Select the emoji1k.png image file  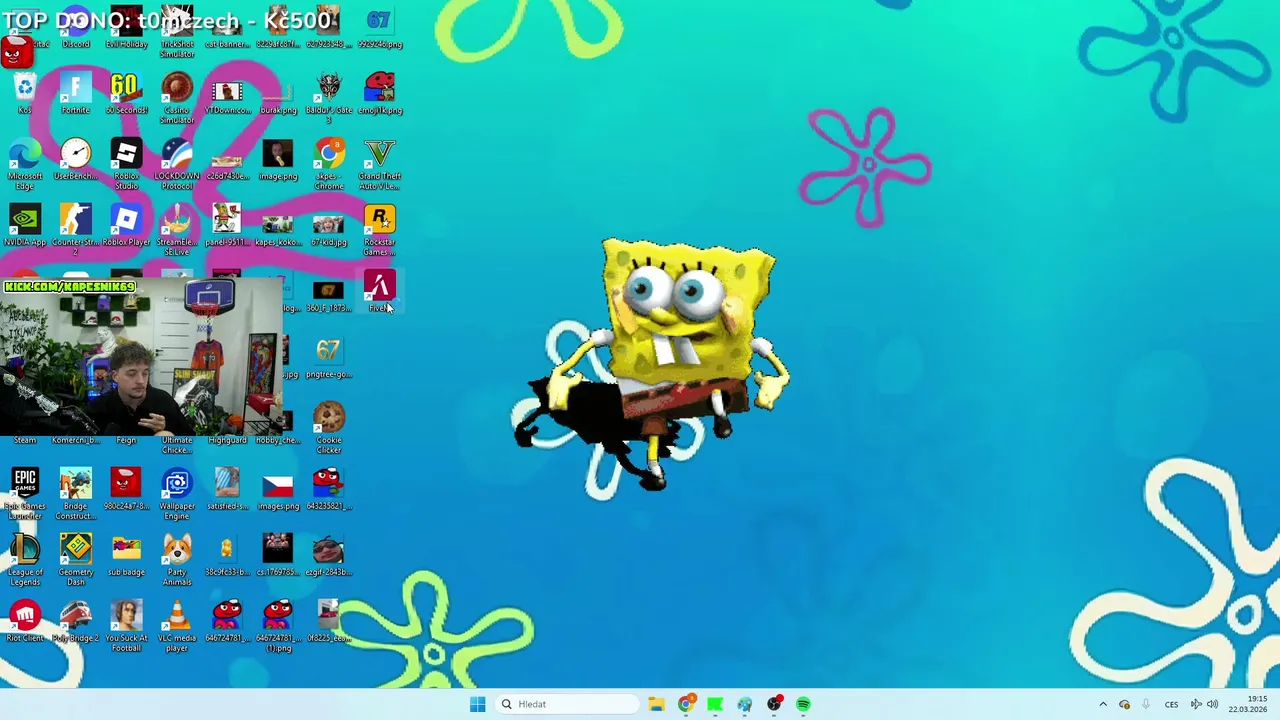pyautogui.click(x=379, y=94)
